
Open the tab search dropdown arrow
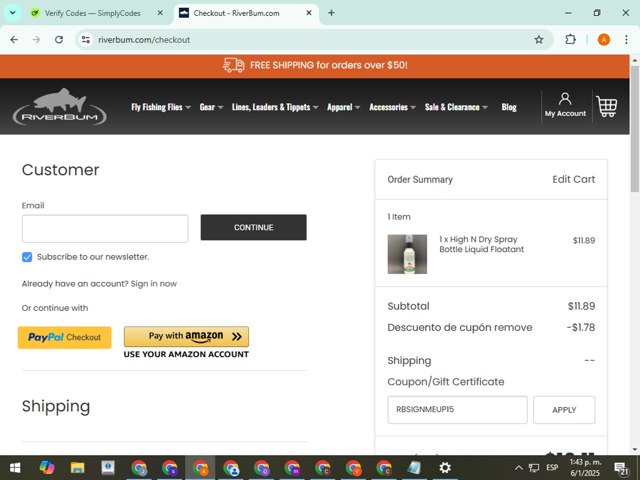pyautogui.click(x=13, y=13)
